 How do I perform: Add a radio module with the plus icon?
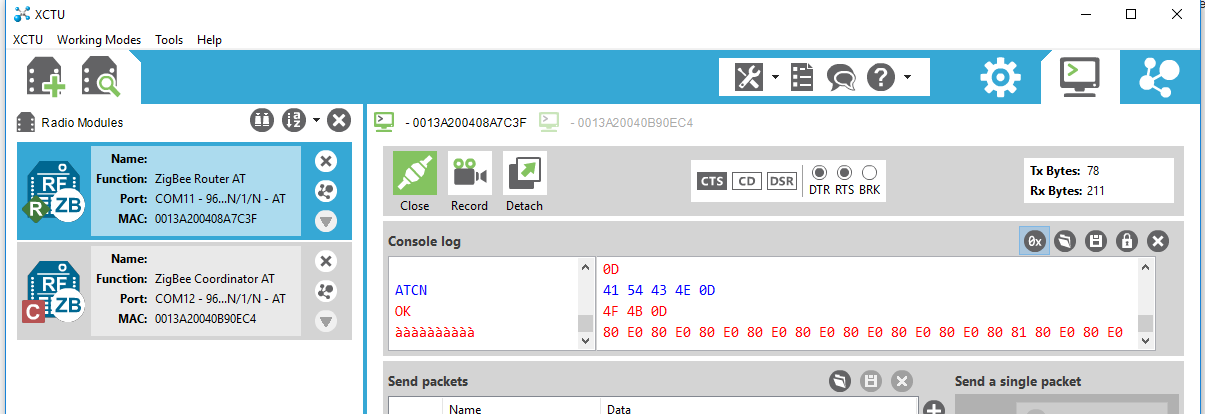pos(46,77)
